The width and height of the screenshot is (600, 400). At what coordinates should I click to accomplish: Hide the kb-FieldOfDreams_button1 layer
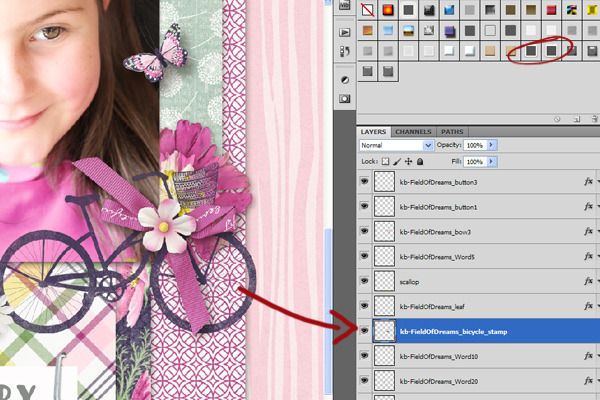click(364, 206)
